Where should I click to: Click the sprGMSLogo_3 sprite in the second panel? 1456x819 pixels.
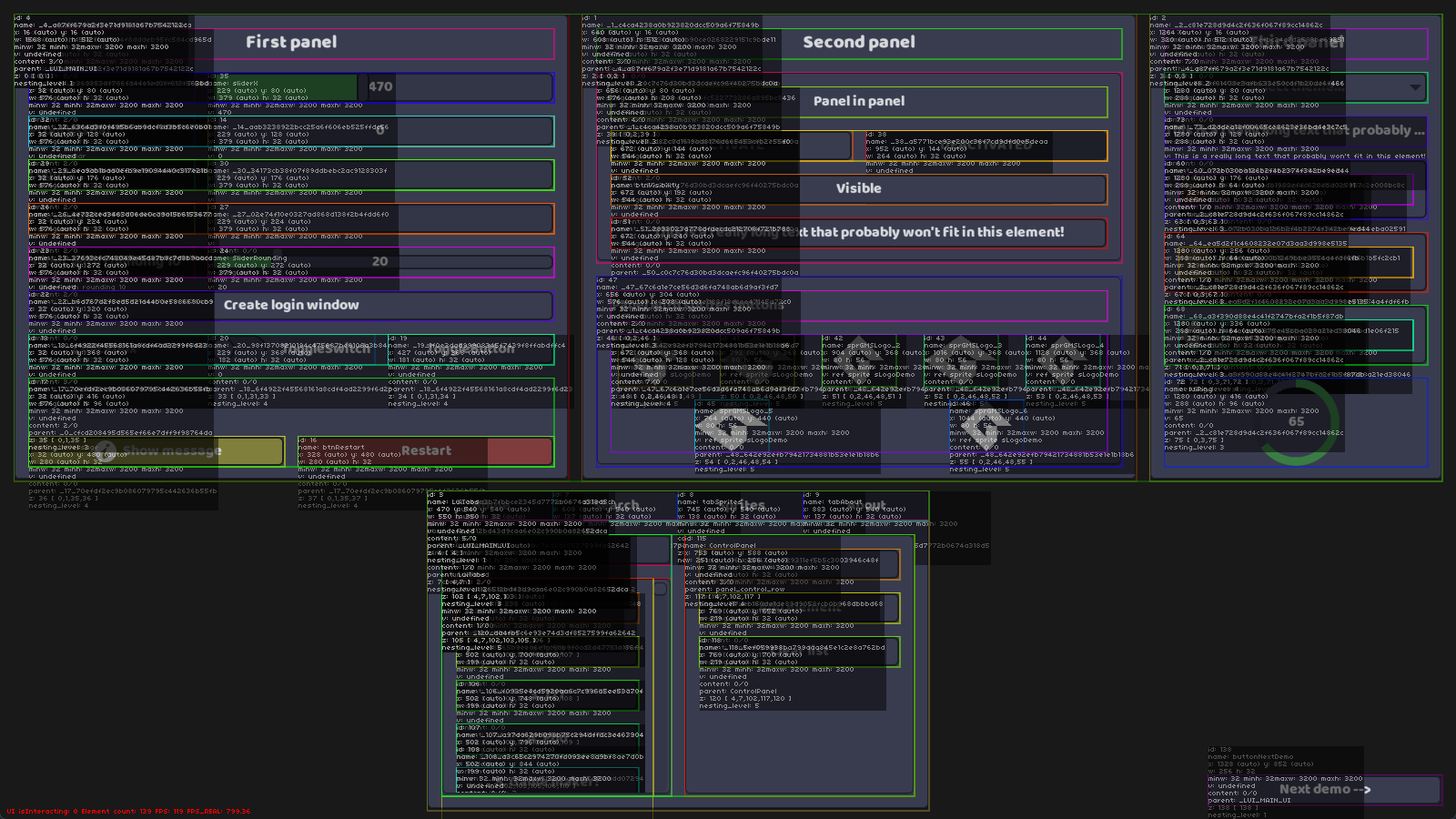(x=961, y=360)
